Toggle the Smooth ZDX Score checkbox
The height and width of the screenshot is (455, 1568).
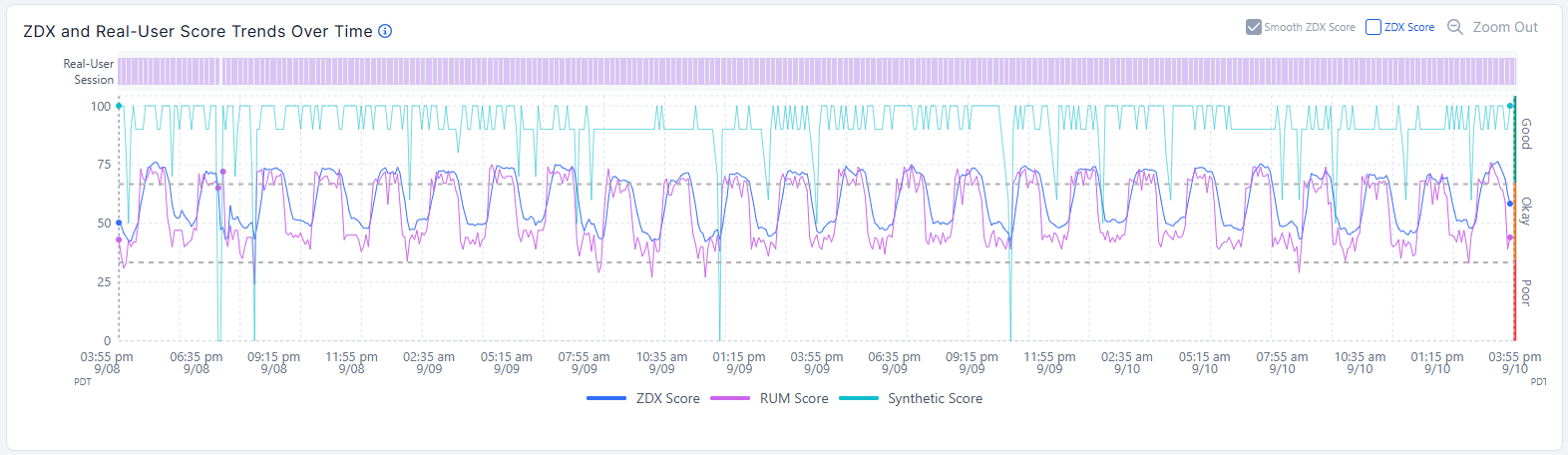pos(1254,27)
